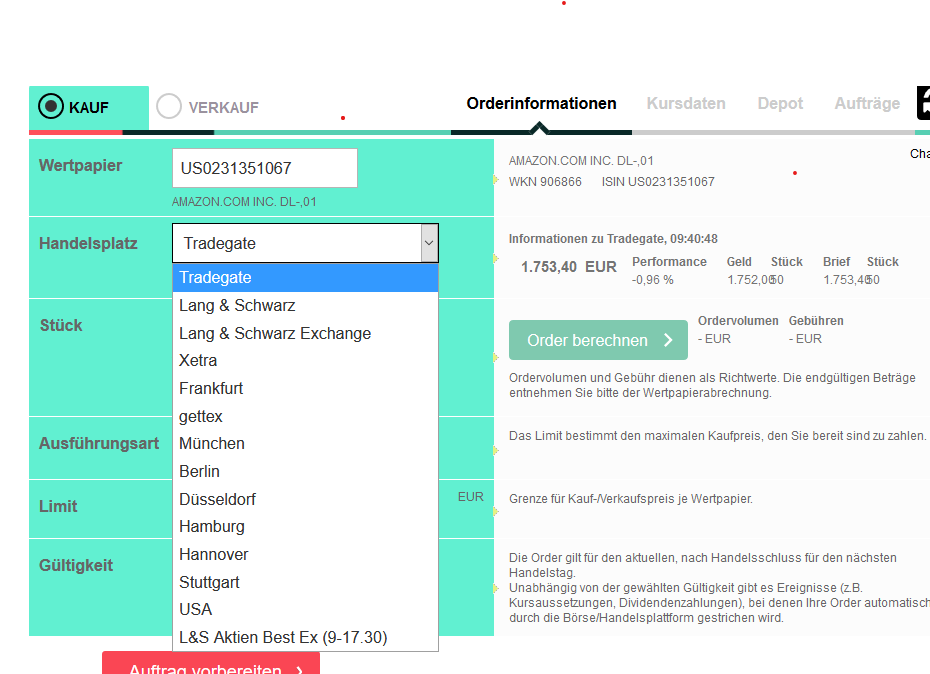Click the ISIN US0231351067 info text
The height and width of the screenshot is (674, 930).
(658, 182)
